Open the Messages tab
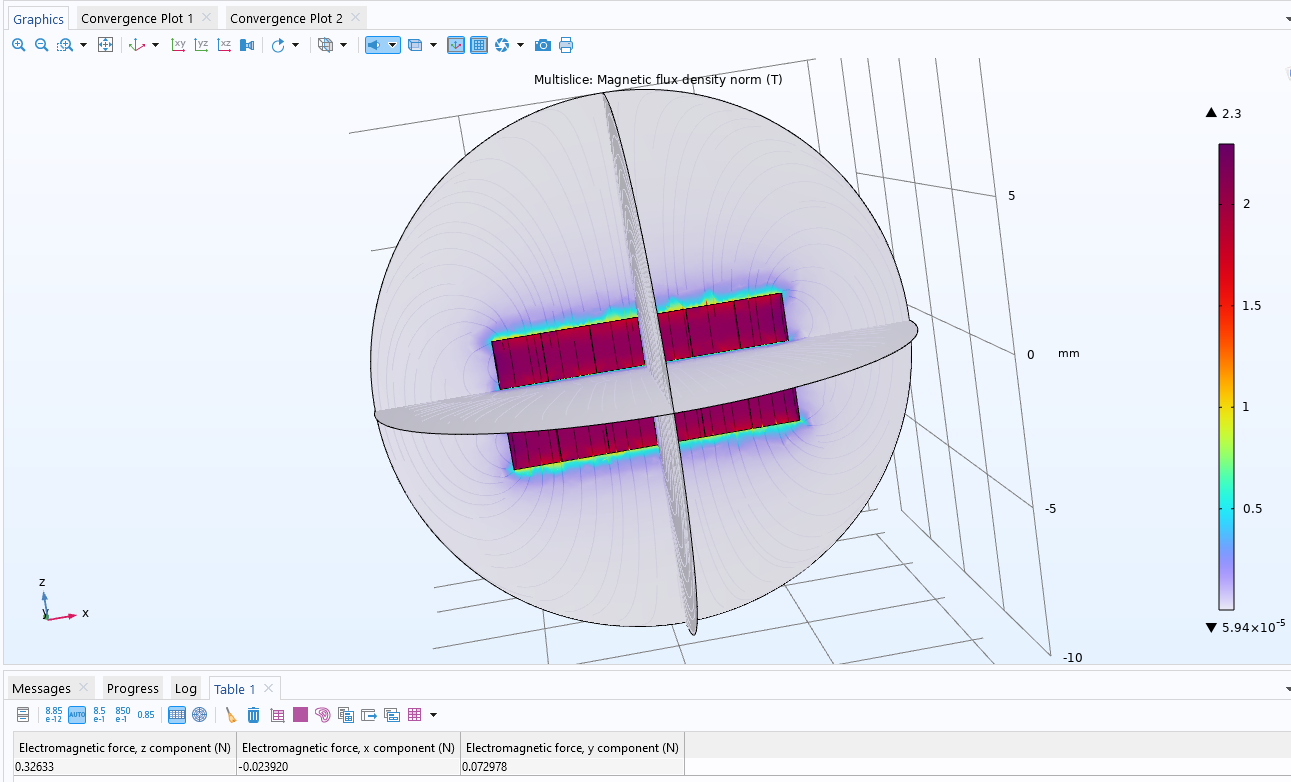This screenshot has width=1291, height=782. click(x=41, y=688)
